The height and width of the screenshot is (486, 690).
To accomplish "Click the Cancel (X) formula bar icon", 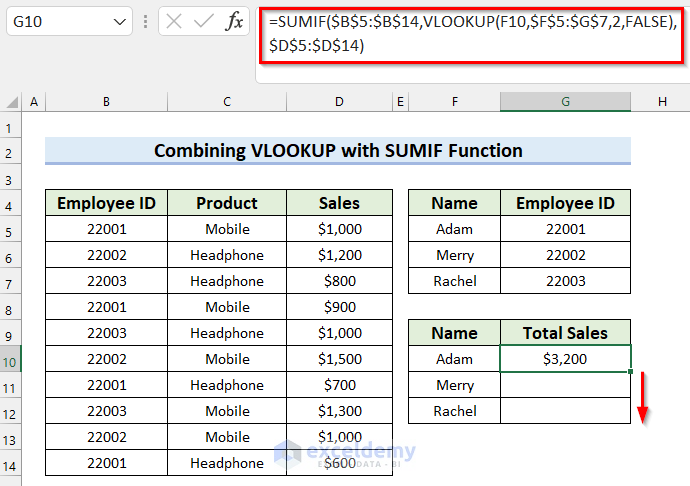I will pyautogui.click(x=174, y=21).
